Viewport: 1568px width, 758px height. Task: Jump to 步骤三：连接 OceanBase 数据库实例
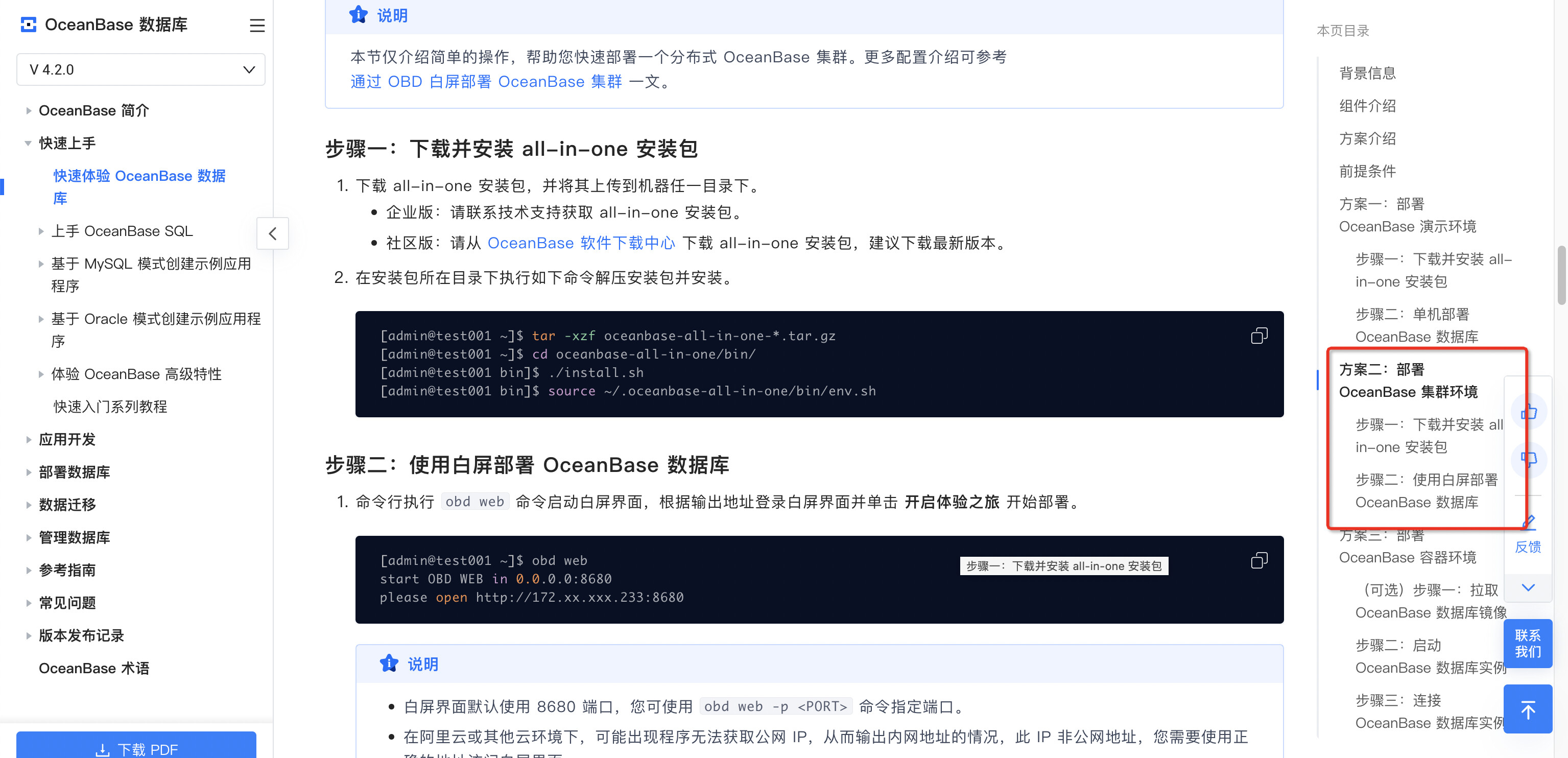[x=1431, y=712]
